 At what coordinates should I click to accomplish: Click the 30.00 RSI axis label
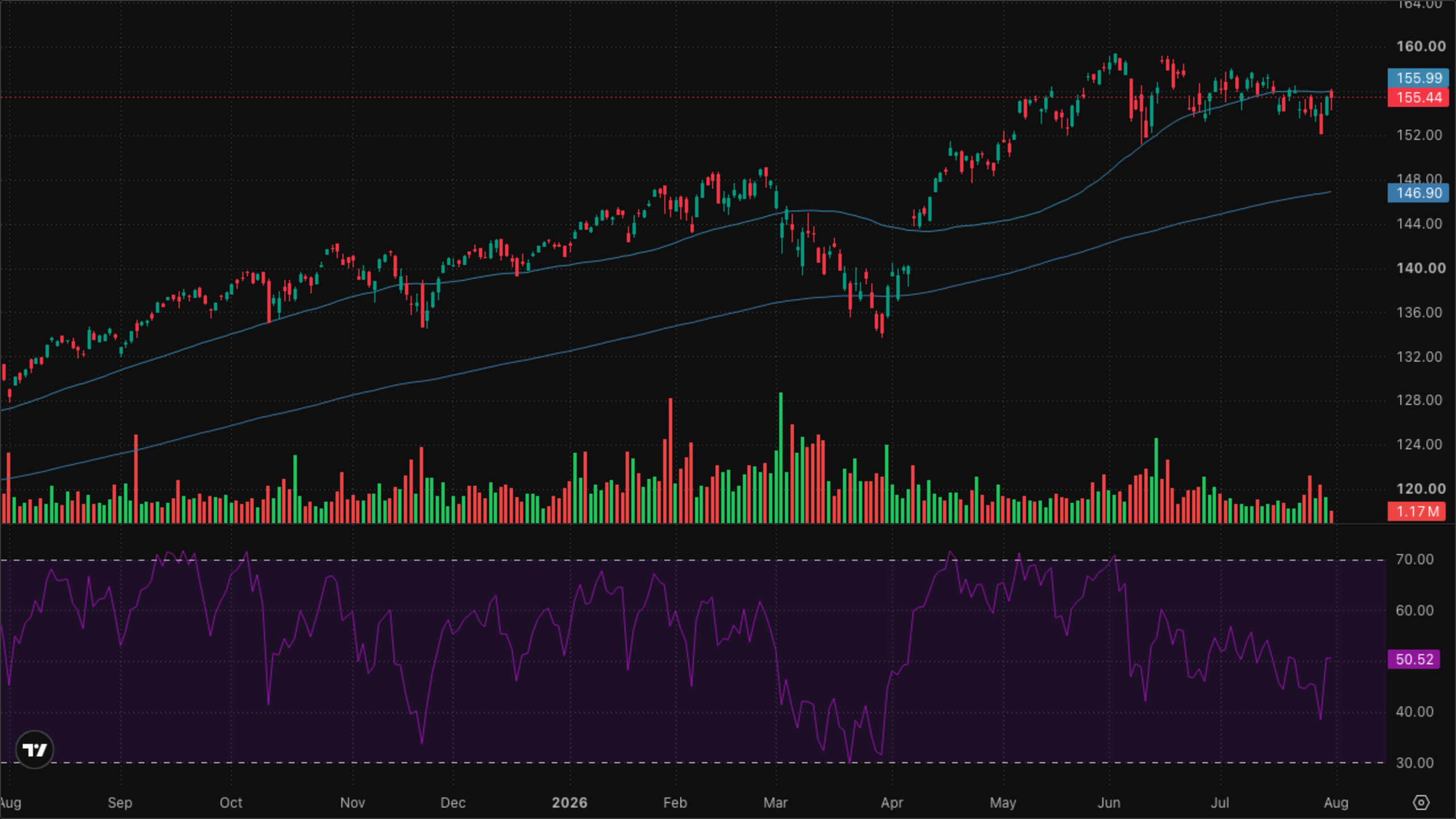(1414, 763)
